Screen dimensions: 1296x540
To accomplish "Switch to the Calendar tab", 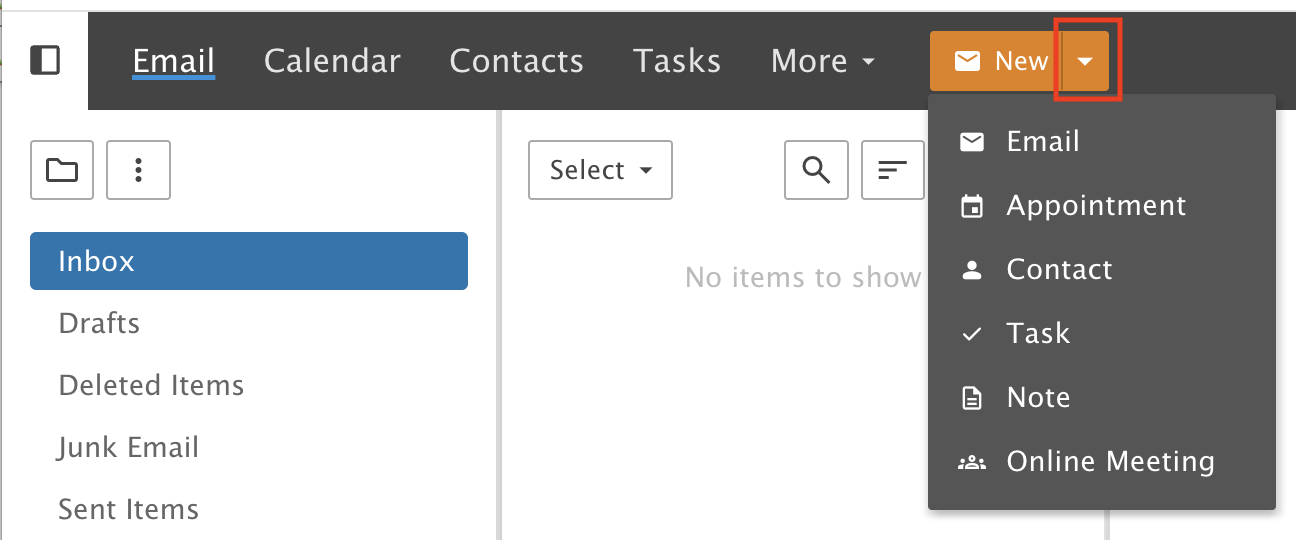I will coord(332,61).
